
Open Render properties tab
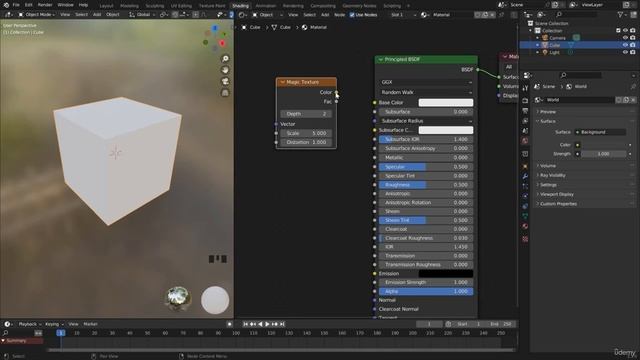tap(525, 100)
